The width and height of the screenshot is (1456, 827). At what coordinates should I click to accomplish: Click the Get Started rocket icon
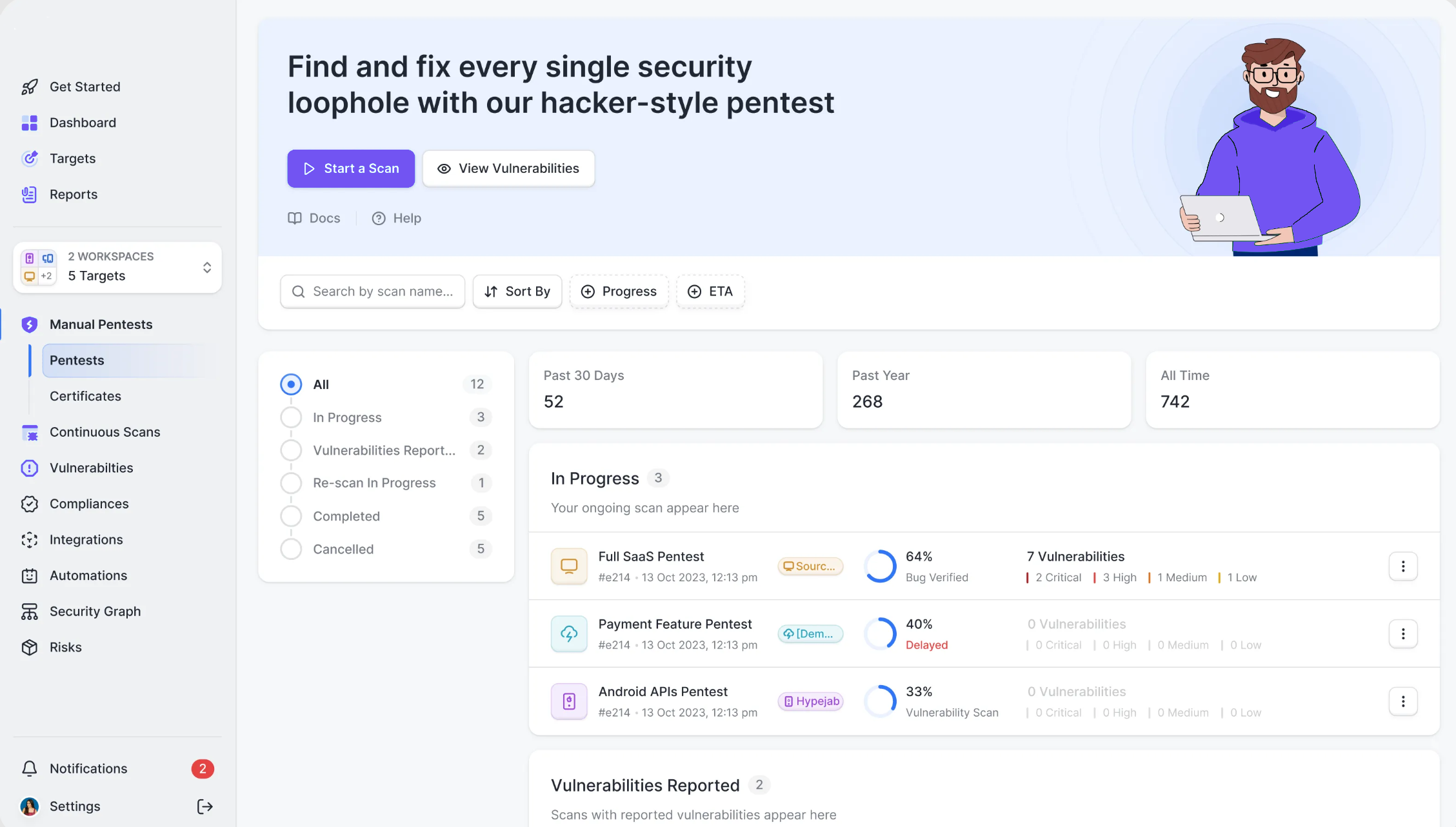coord(30,87)
